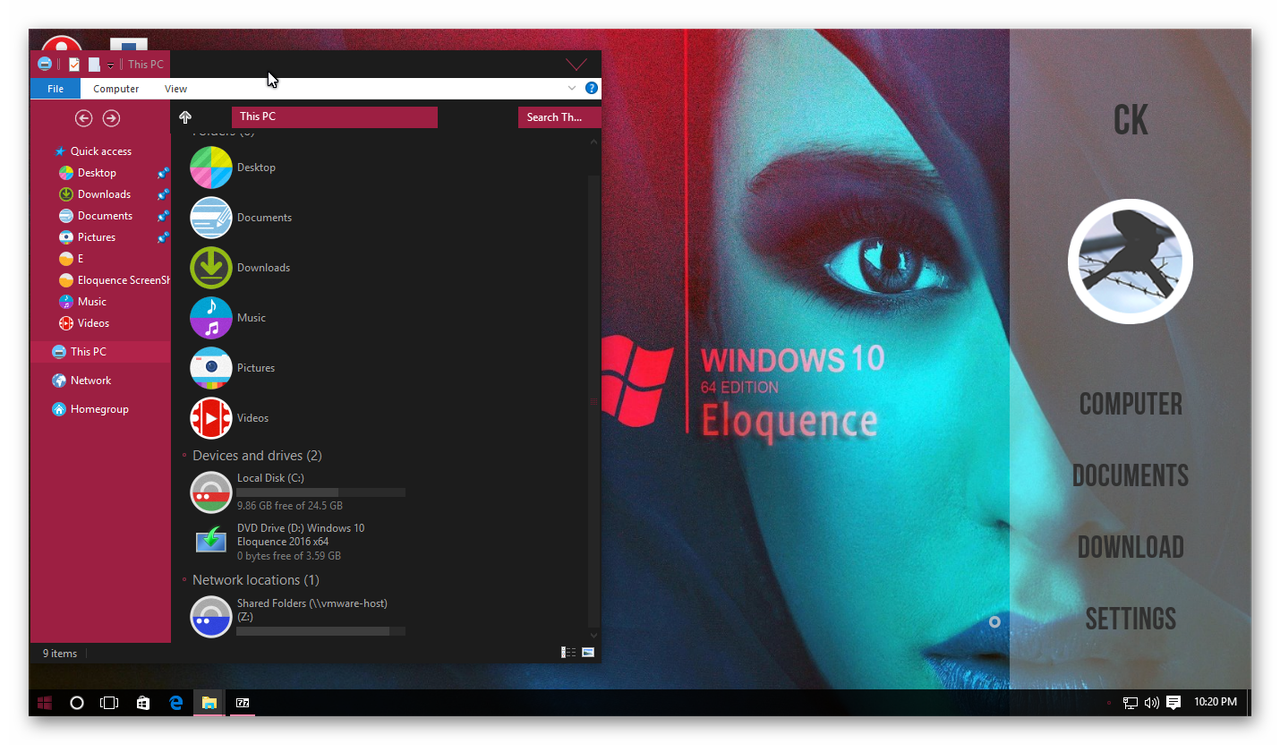Click the pin icon beside sidebar Pictures
The width and height of the screenshot is (1280, 745).
click(x=163, y=237)
